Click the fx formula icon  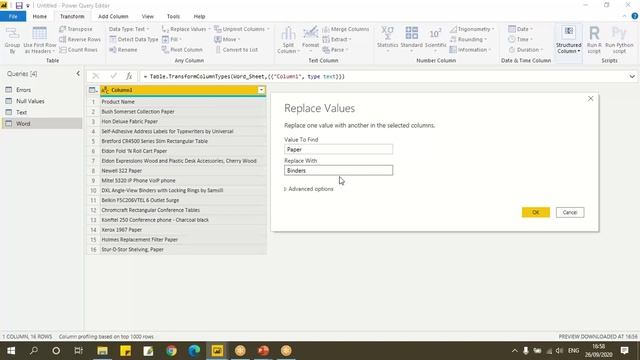[129, 76]
